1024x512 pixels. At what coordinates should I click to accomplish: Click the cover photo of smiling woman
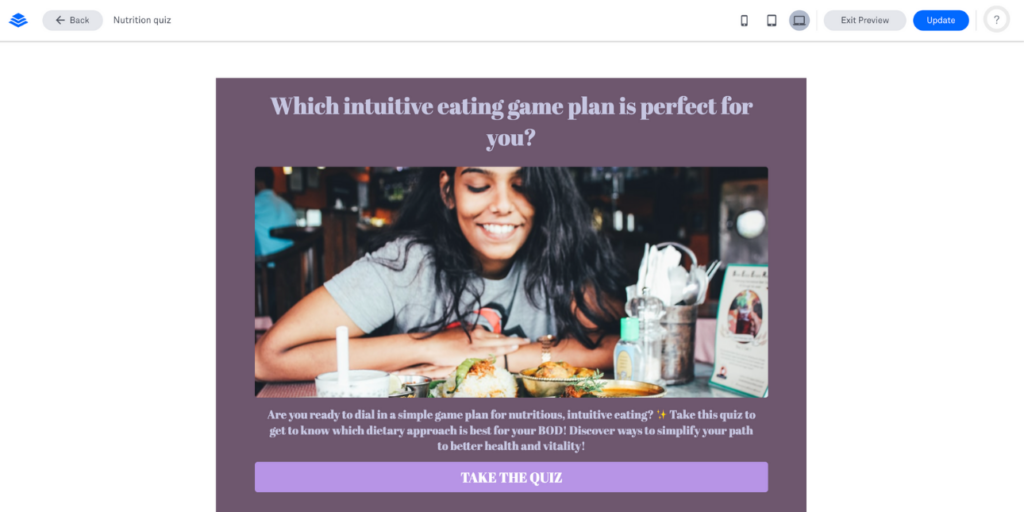coord(511,282)
